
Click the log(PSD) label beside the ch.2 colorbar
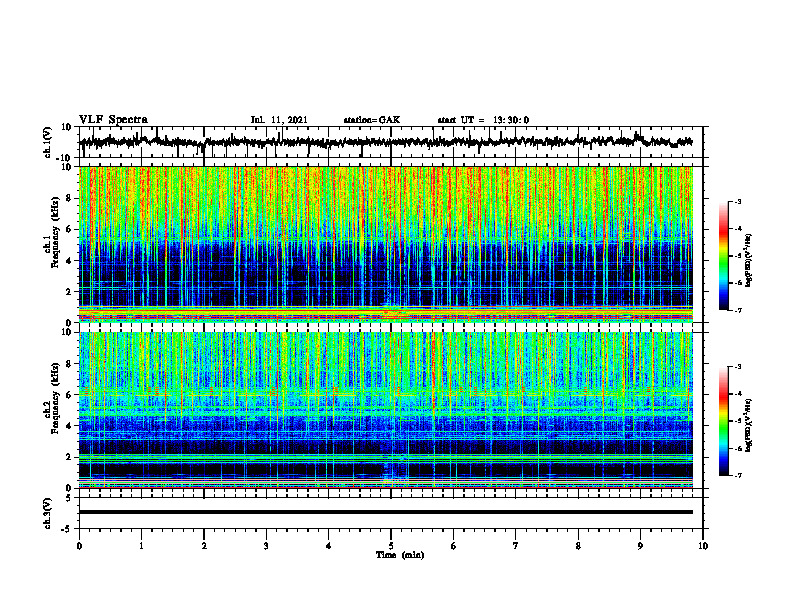coord(749,425)
